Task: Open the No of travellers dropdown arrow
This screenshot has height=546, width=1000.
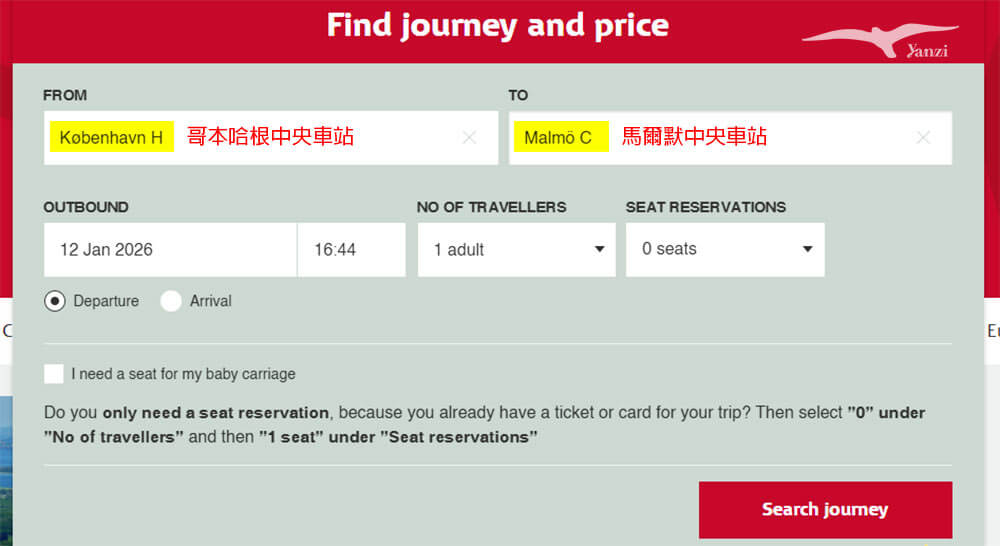Action: [599, 249]
